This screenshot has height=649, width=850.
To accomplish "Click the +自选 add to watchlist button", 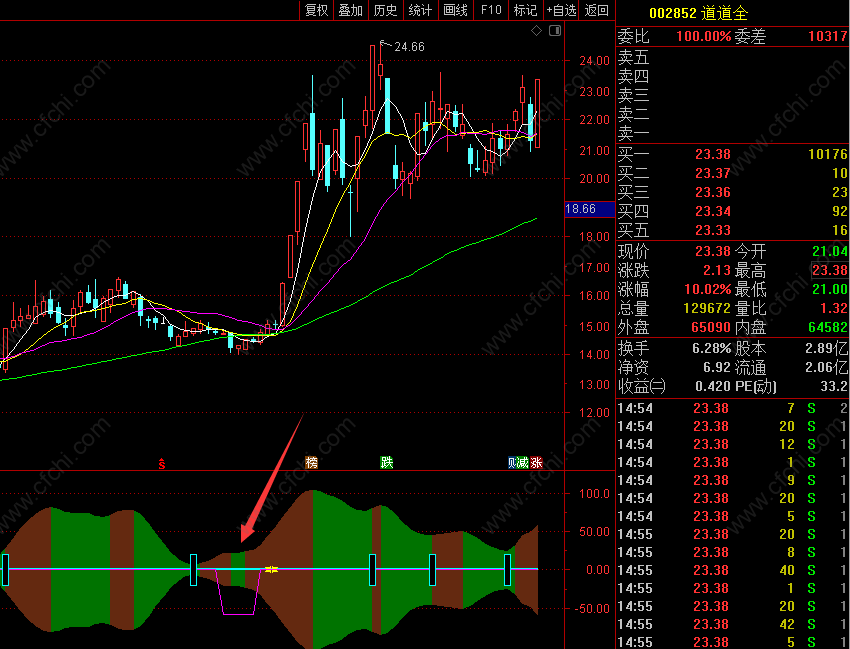I will tap(561, 10).
